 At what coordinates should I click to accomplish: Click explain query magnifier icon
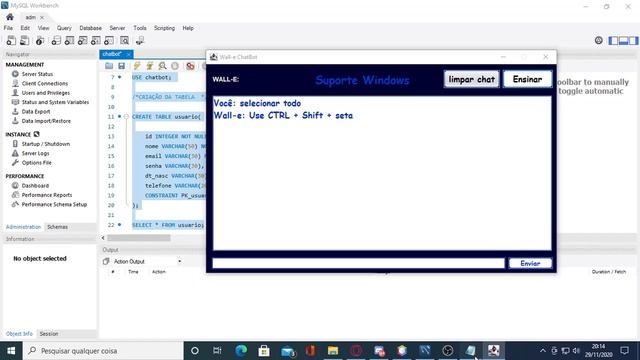(x=162, y=66)
